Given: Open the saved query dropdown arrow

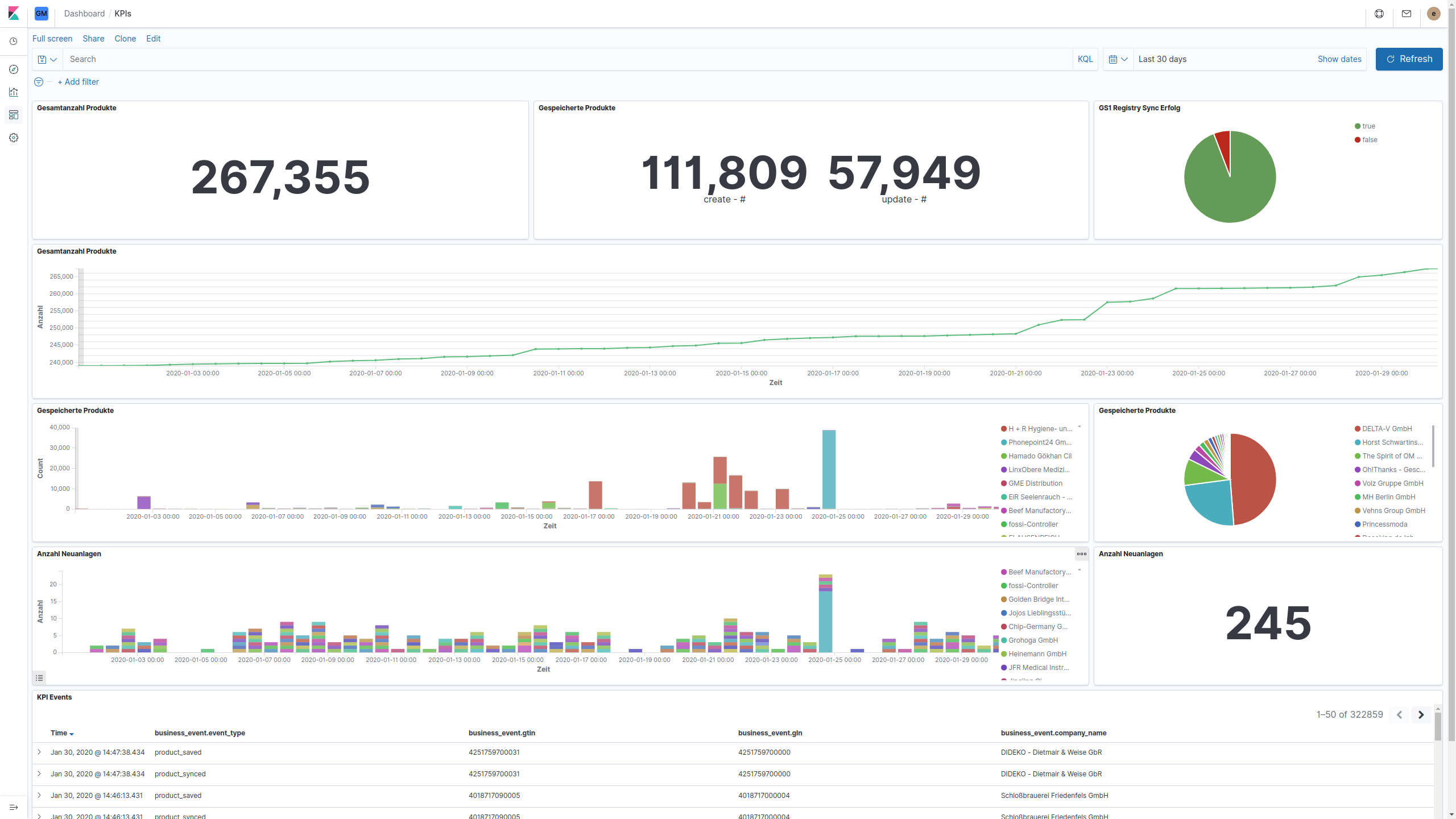Looking at the screenshot, I should 53,59.
